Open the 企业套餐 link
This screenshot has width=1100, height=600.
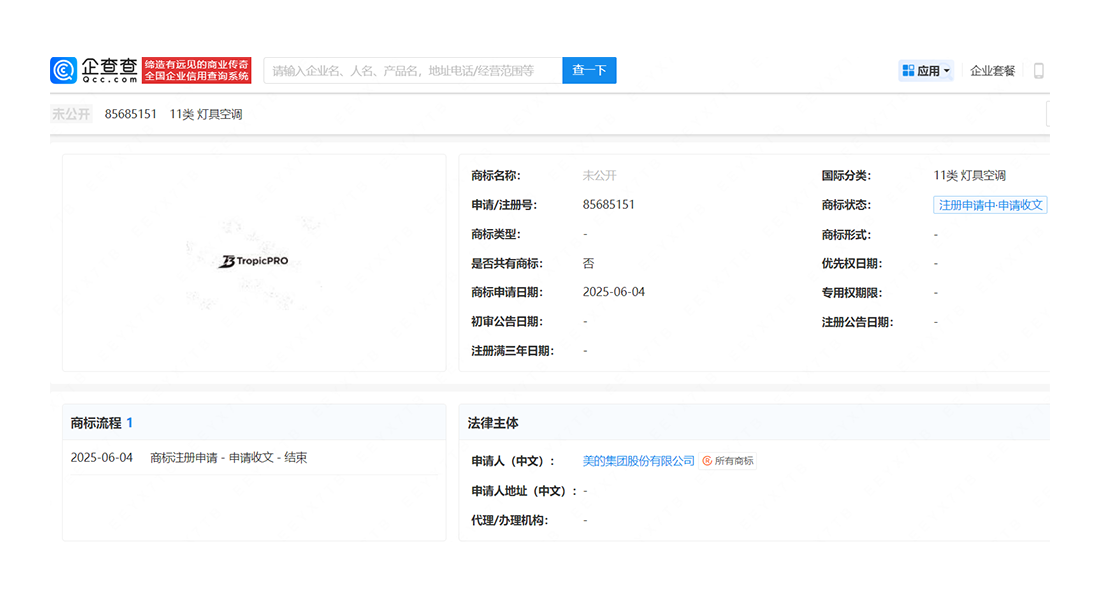tap(993, 71)
